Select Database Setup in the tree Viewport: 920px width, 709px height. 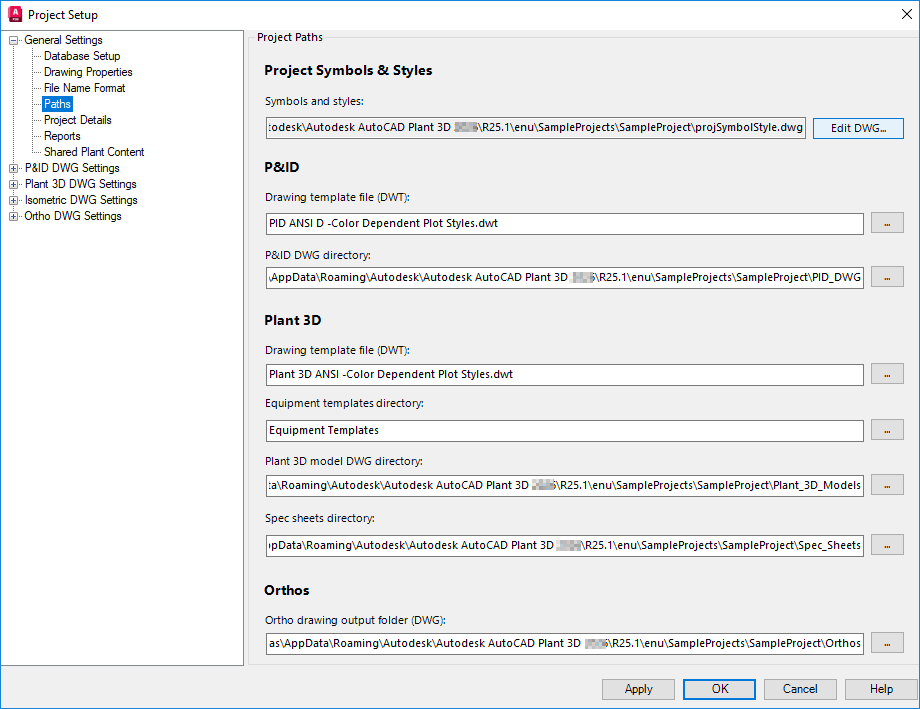coord(82,56)
